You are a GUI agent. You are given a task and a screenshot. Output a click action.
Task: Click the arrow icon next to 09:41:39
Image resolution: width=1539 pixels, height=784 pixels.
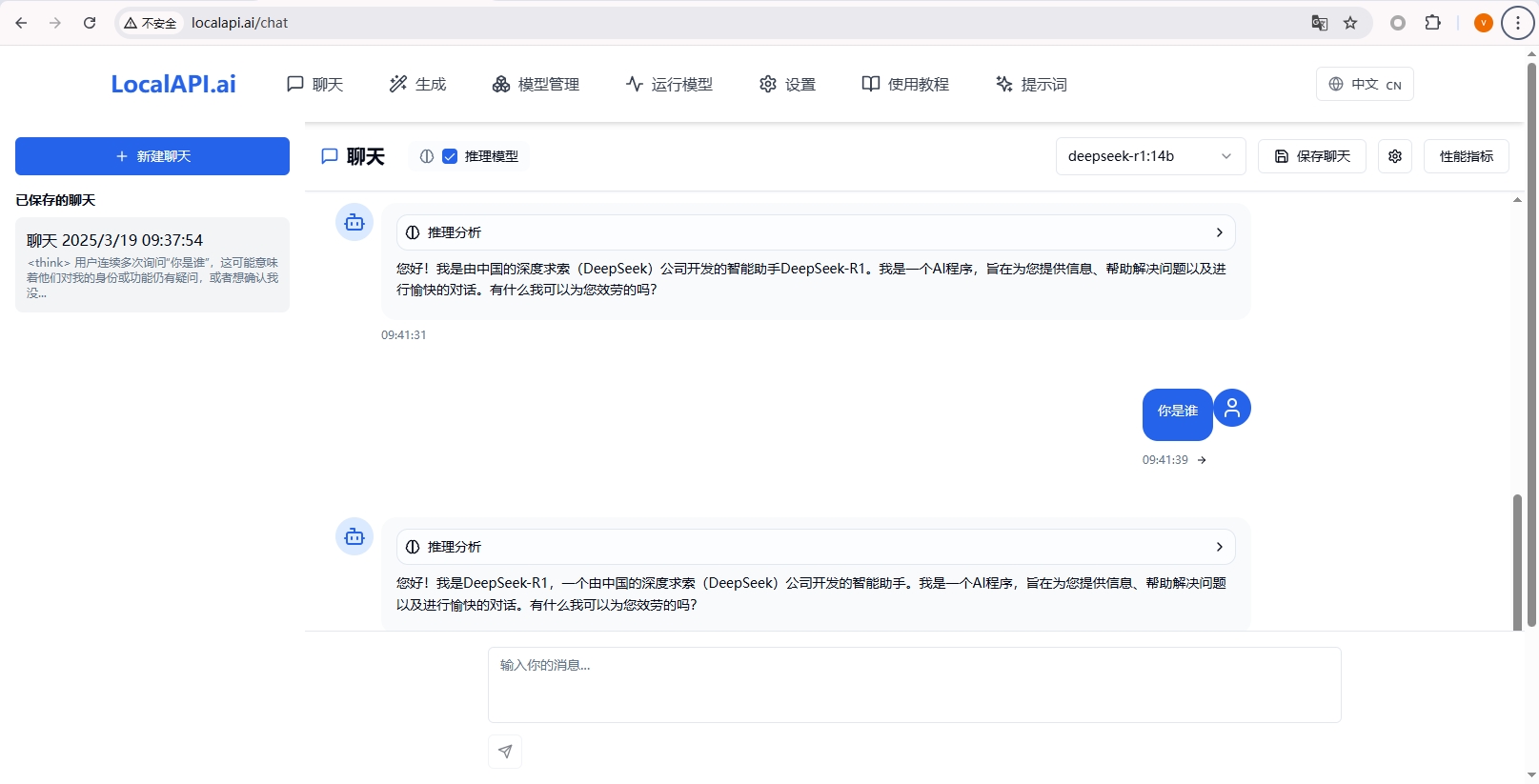tap(1202, 460)
